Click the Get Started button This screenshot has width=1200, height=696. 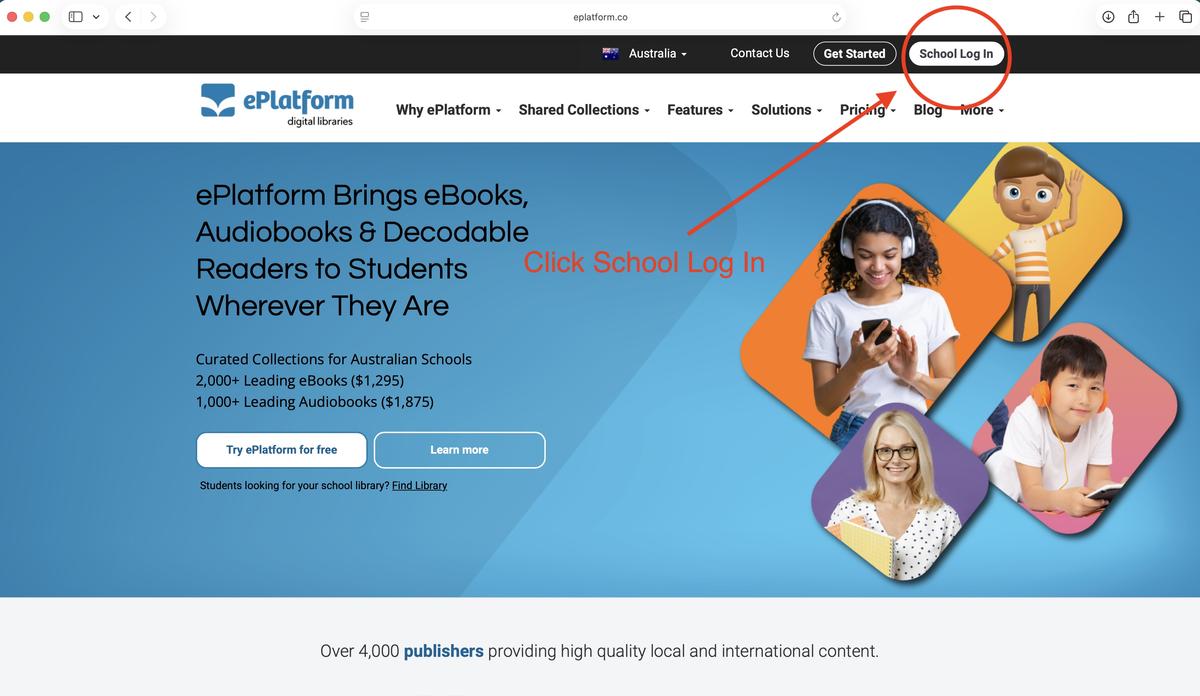pos(854,54)
